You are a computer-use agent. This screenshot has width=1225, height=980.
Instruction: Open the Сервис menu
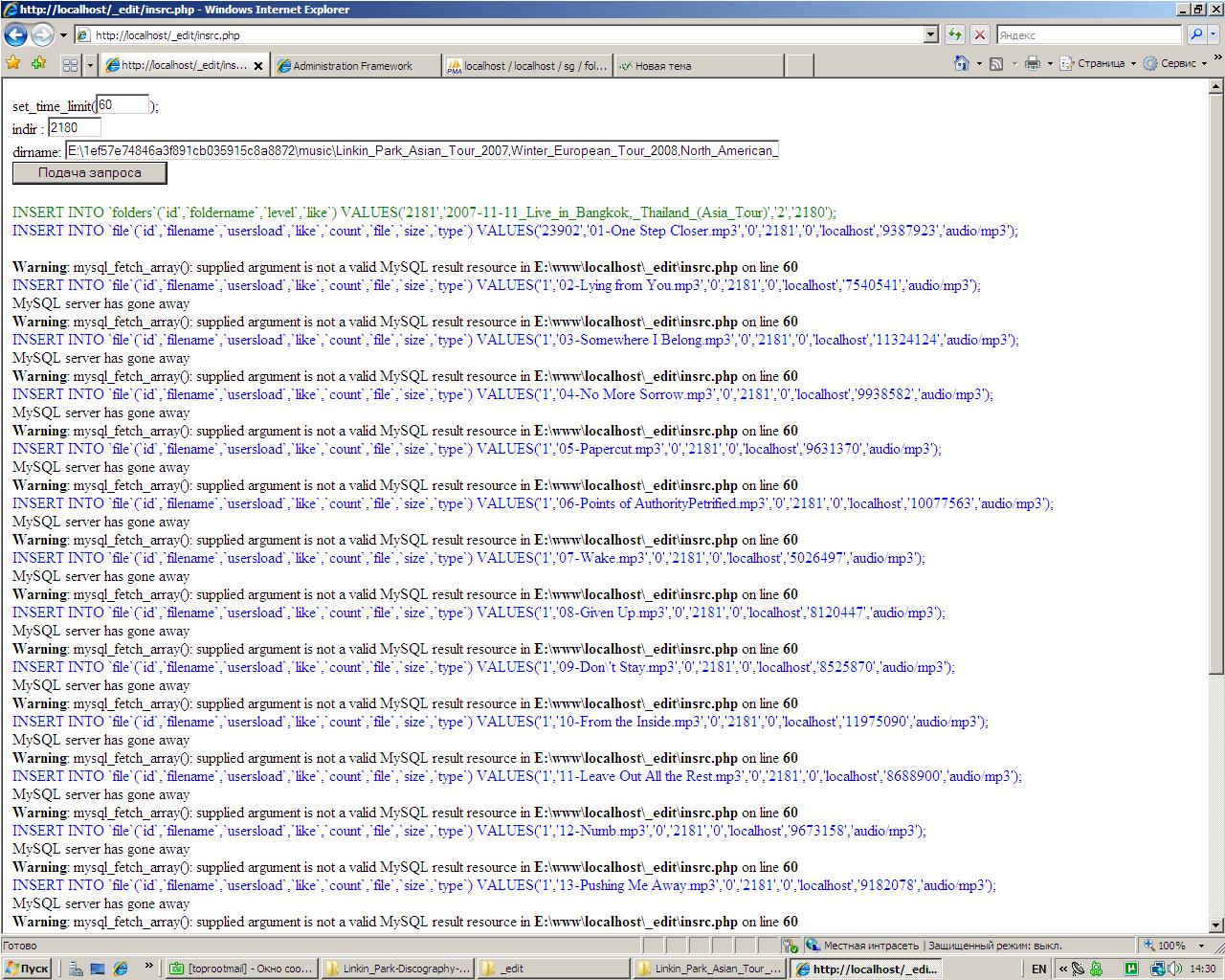[1173, 63]
